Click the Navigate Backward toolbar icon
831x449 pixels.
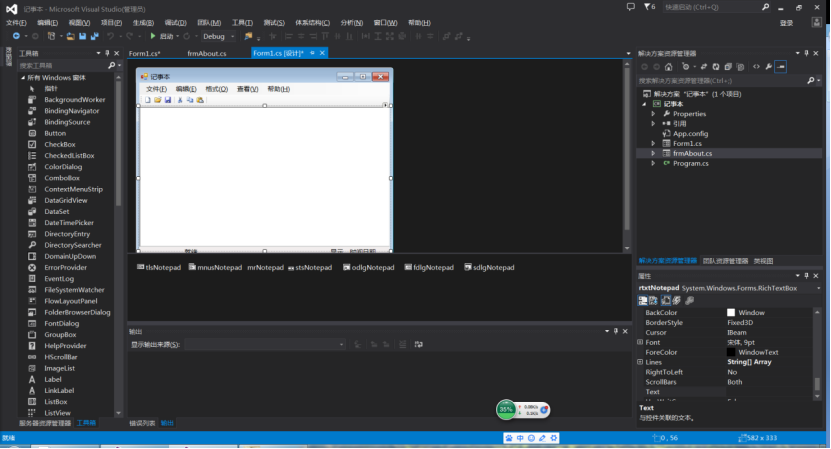[x=16, y=36]
